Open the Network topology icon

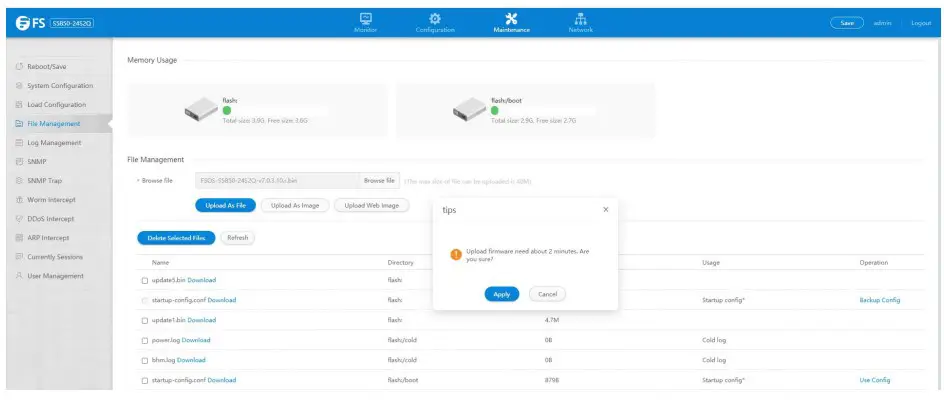coord(580,19)
